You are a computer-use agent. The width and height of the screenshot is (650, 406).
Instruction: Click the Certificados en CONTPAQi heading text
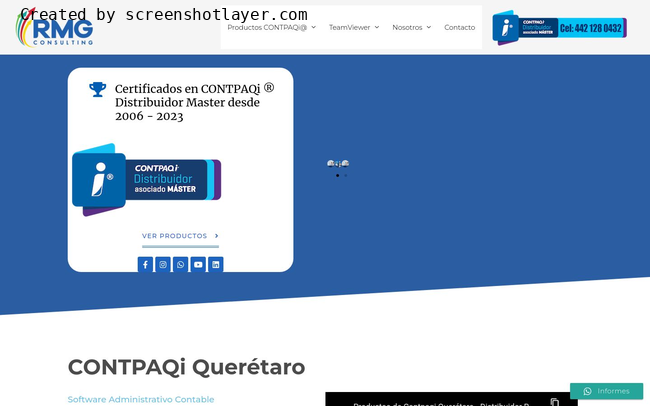pos(194,102)
